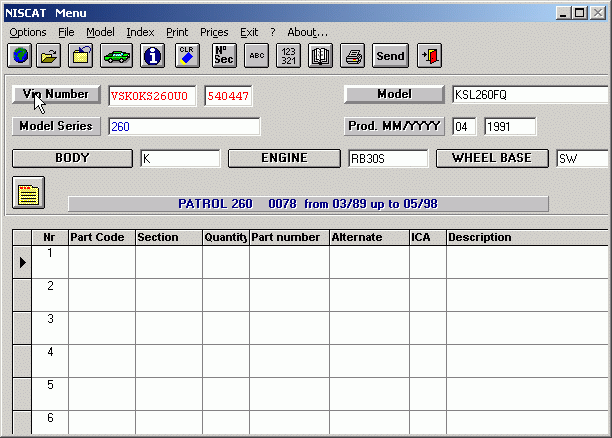Click the Prod. MM/YYYY button
This screenshot has height=438, width=612.
pos(394,126)
